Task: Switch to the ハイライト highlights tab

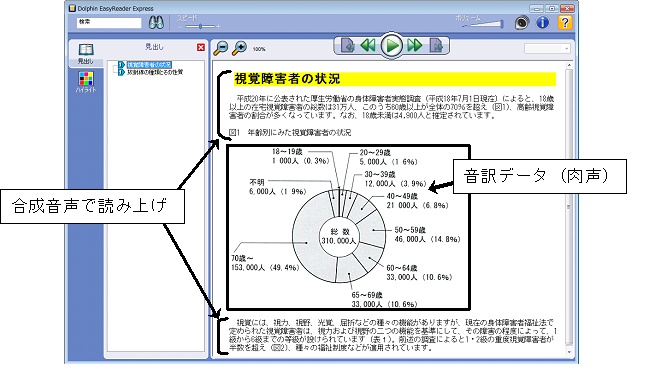Action: [x=86, y=82]
